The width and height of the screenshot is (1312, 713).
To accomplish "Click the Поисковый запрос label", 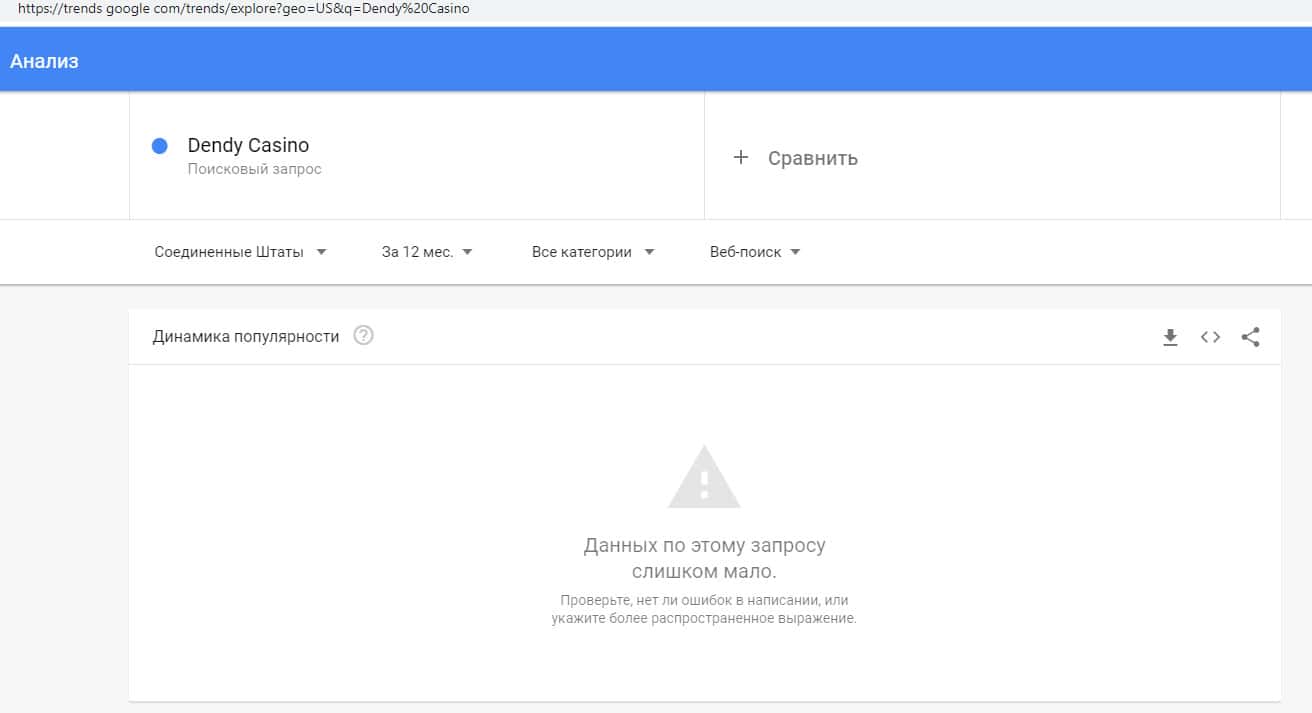I will click(x=255, y=170).
